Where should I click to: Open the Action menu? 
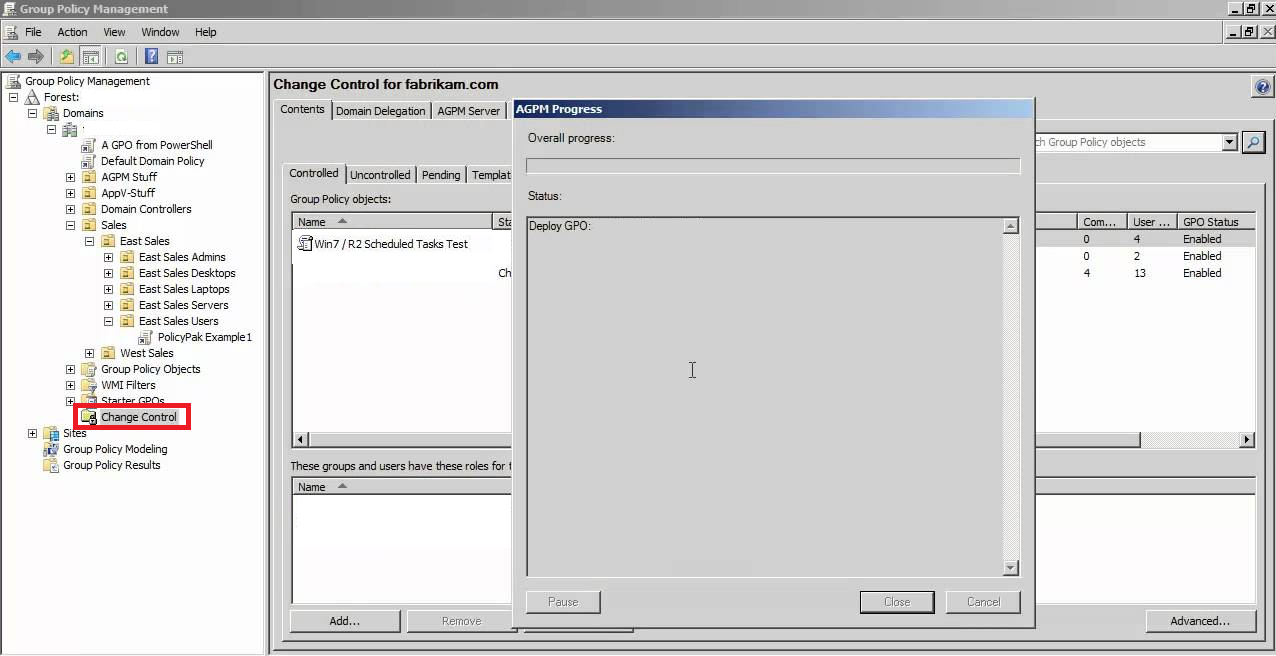72,32
